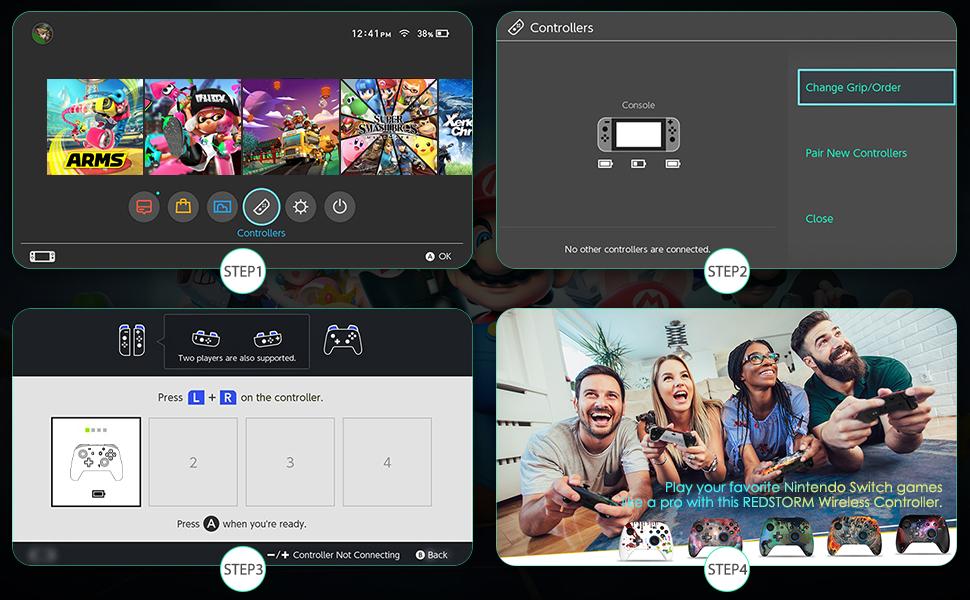The image size is (970, 600).
Task: Open the News icon on home menu
Action: tap(144, 207)
